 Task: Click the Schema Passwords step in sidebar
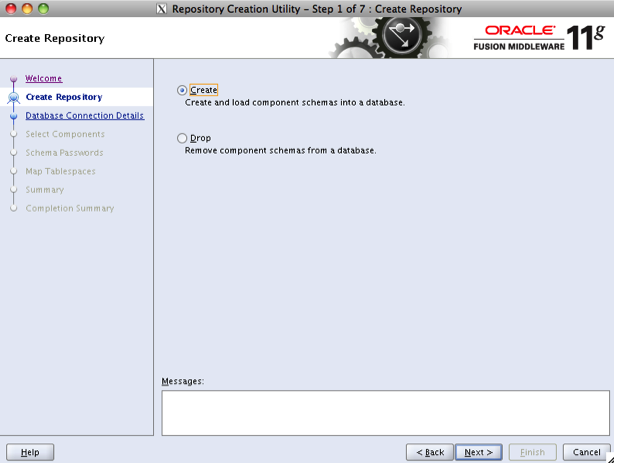(x=64, y=153)
